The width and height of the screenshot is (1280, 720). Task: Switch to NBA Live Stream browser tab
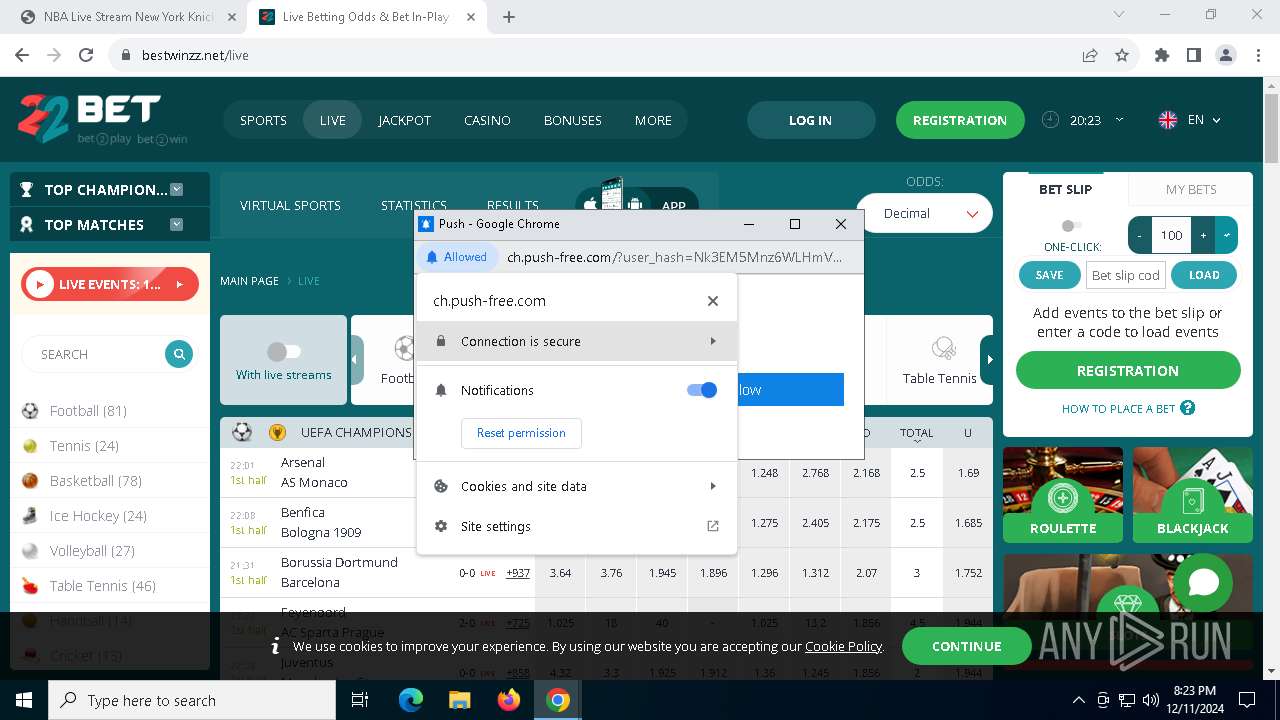[128, 17]
